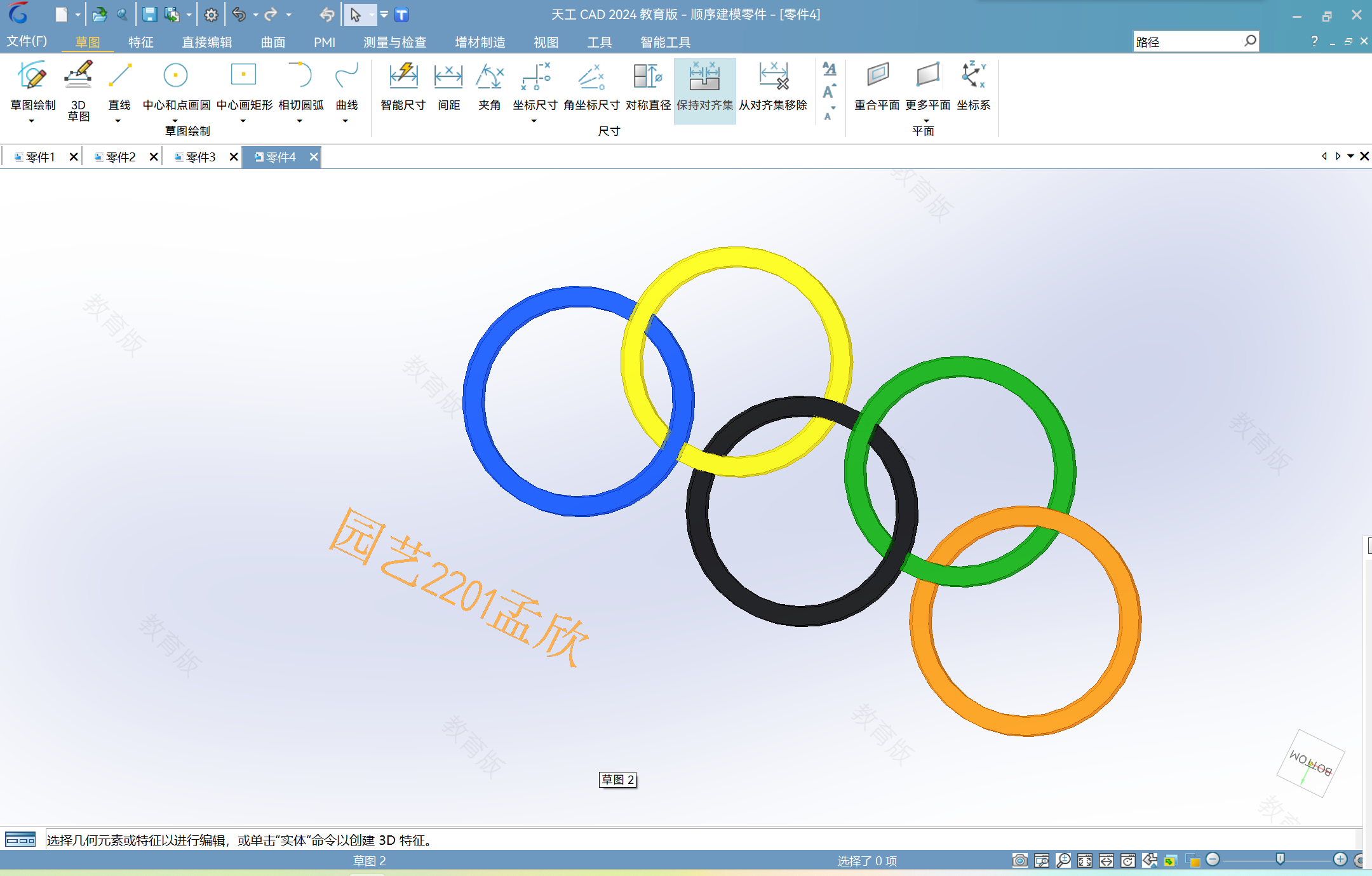Screen dimensions: 1372x876
Task: Choose the 间距 distance dimension tool
Action: (448, 87)
